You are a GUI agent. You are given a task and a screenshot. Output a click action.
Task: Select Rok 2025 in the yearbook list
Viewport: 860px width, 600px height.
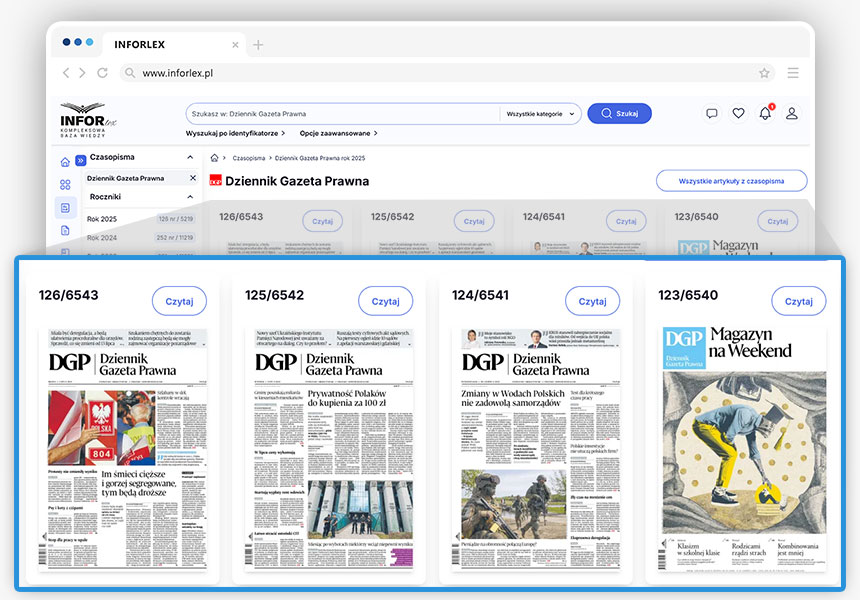pyautogui.click(x=102, y=218)
